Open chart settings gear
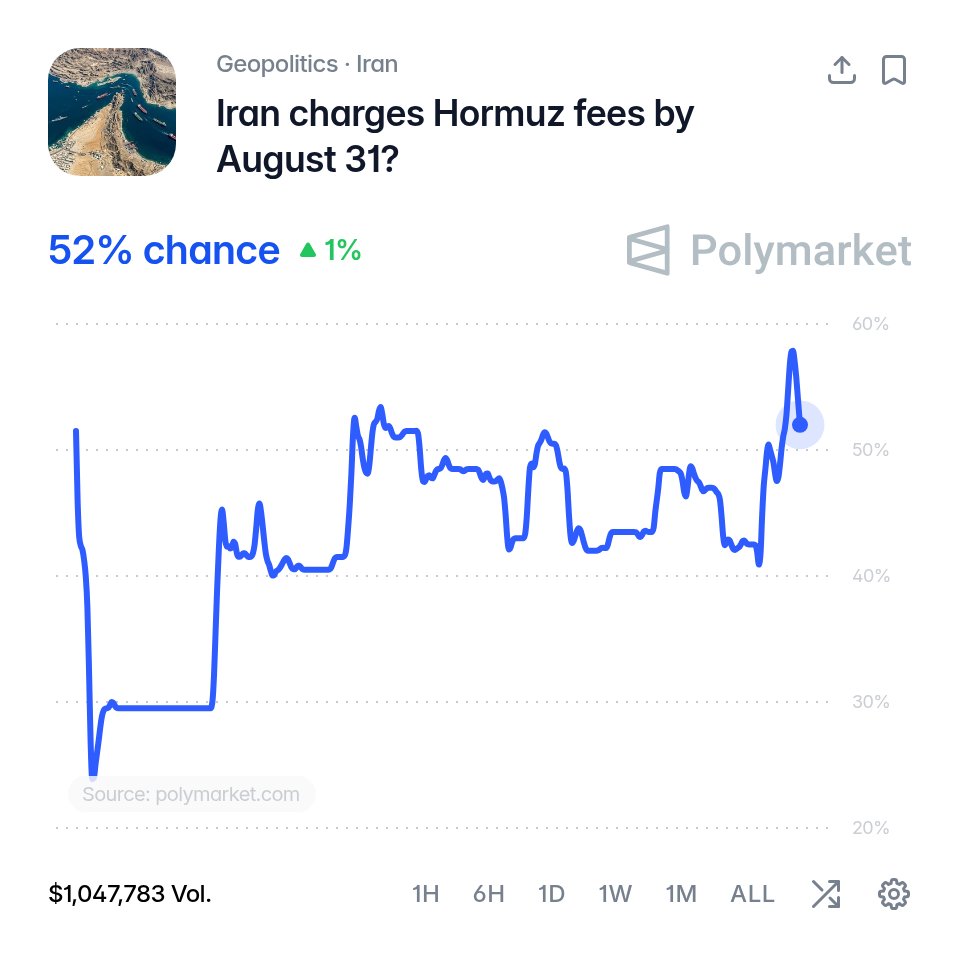This screenshot has width=960, height=960. pyautogui.click(x=894, y=894)
